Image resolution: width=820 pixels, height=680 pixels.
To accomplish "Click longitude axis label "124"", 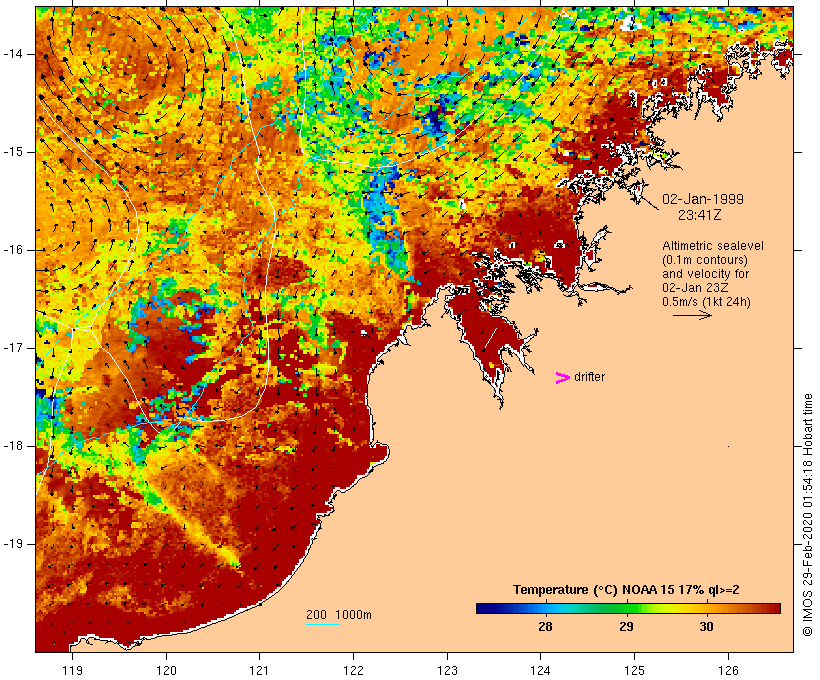I will [541, 670].
